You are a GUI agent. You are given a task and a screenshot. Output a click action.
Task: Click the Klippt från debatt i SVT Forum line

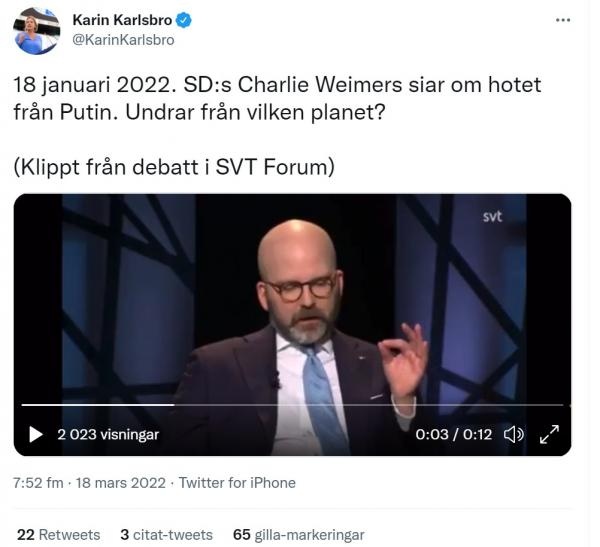(x=174, y=167)
